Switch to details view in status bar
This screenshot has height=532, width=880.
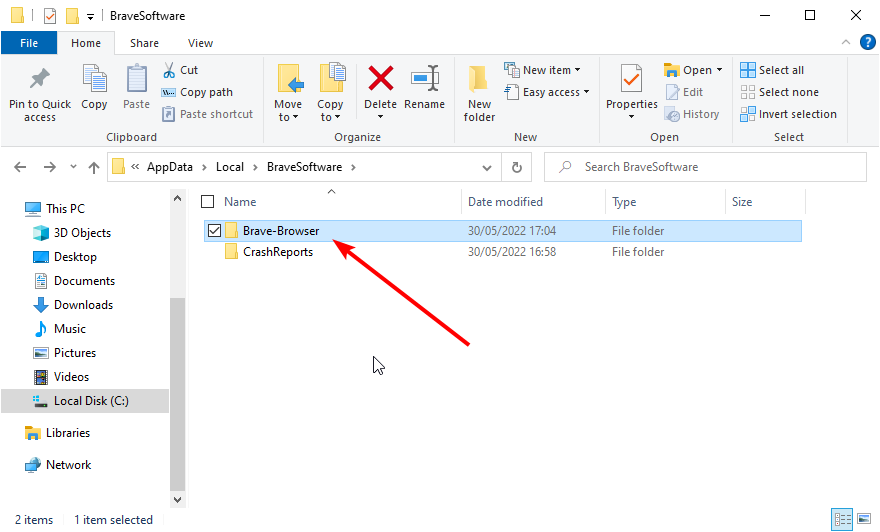842,519
